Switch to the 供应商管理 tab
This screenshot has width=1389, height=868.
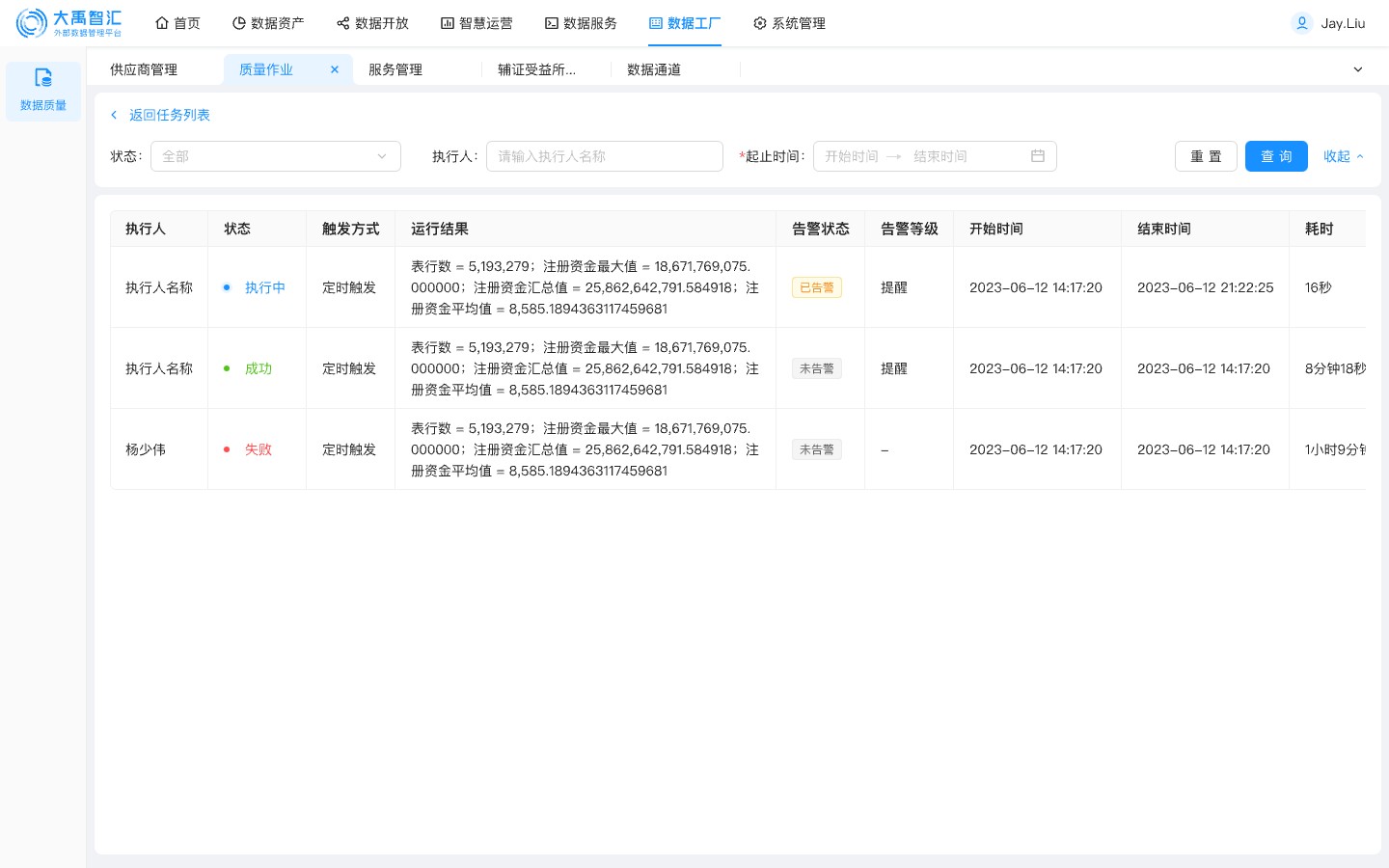tap(144, 69)
